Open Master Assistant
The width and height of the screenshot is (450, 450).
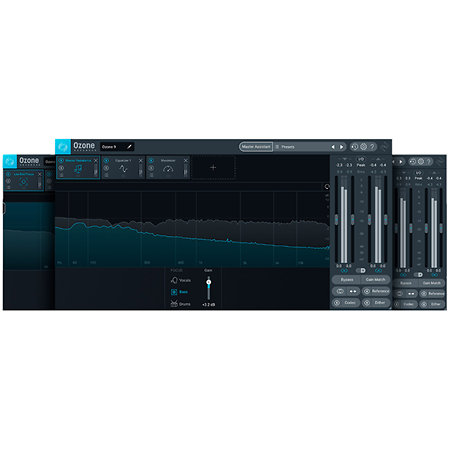(256, 147)
